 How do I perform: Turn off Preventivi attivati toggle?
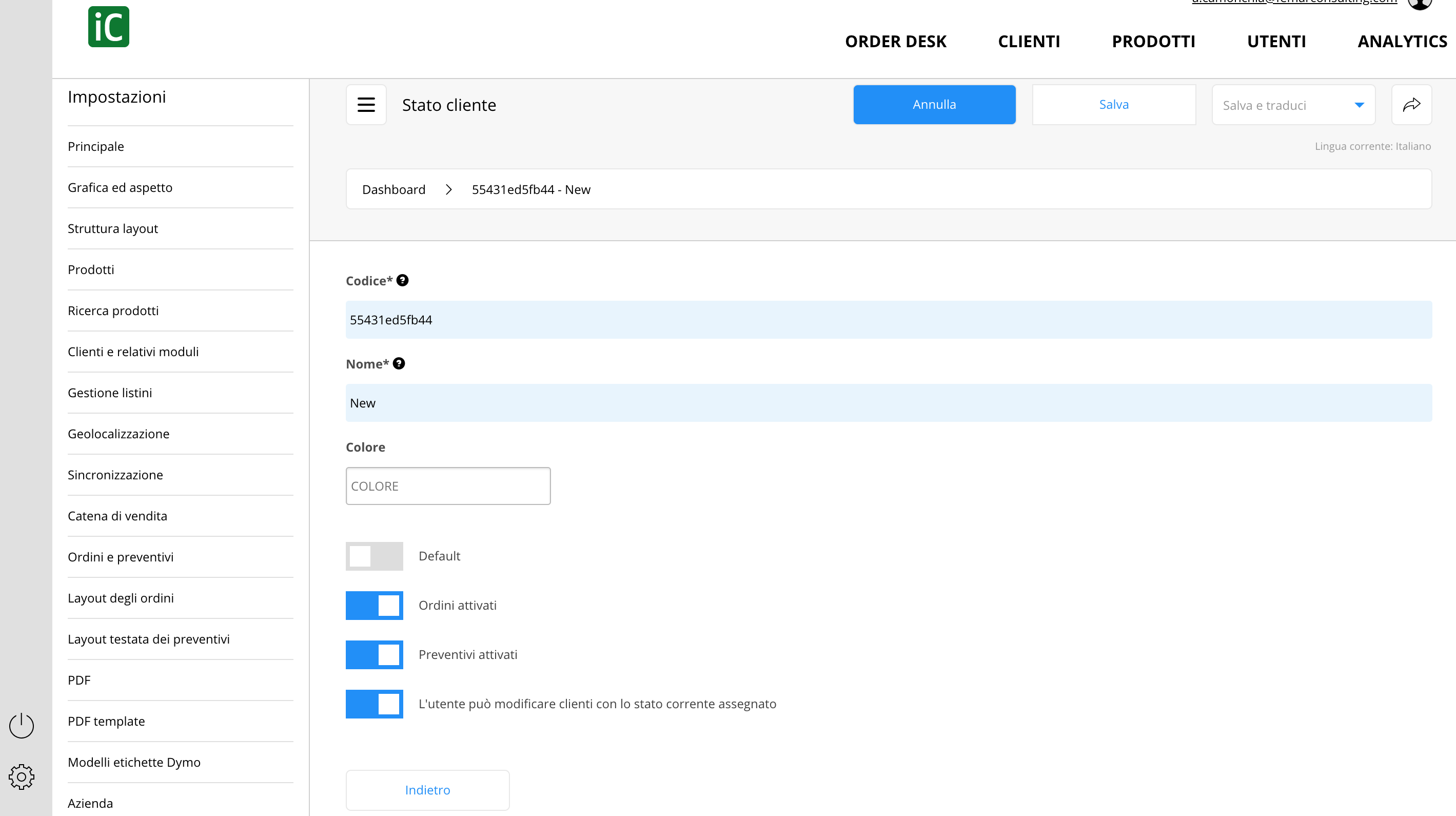pos(374,654)
